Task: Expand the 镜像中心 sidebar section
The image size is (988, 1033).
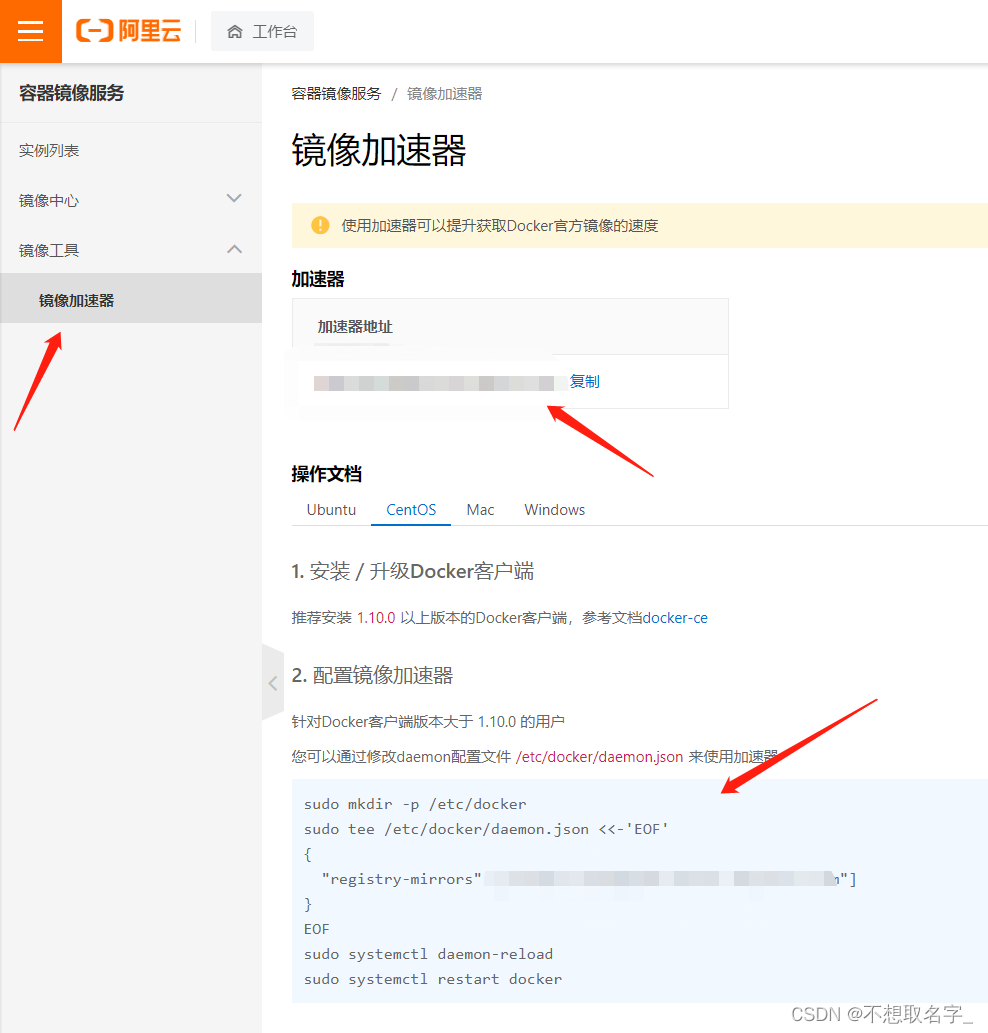Action: coord(130,200)
